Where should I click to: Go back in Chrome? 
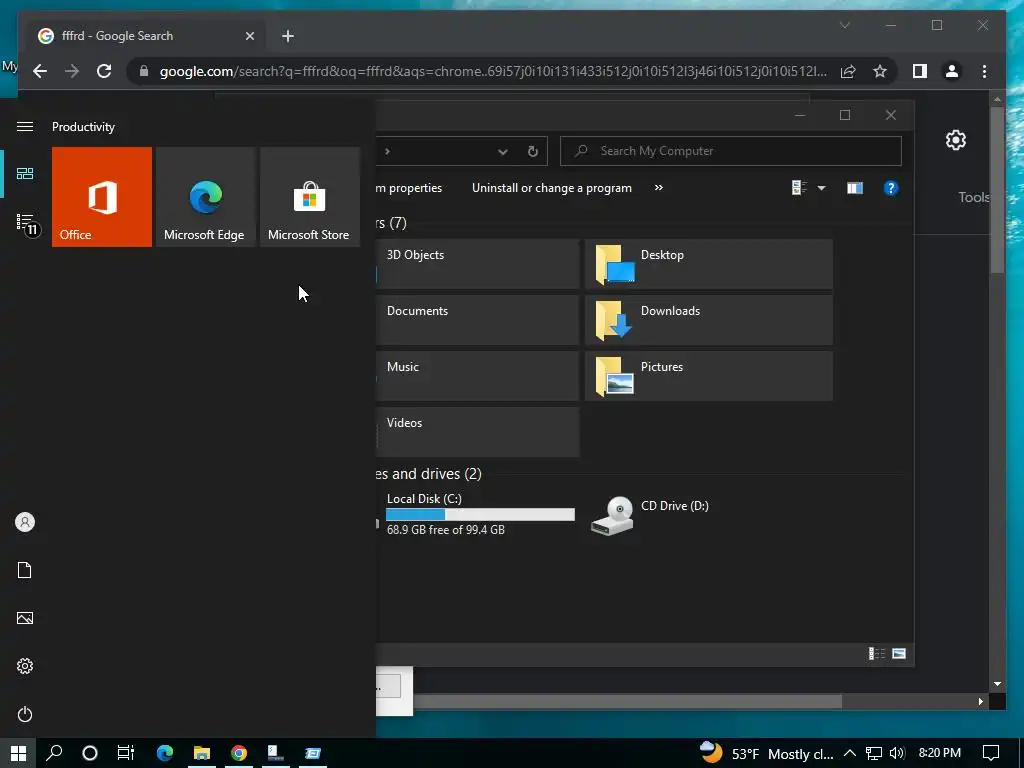pyautogui.click(x=40, y=71)
